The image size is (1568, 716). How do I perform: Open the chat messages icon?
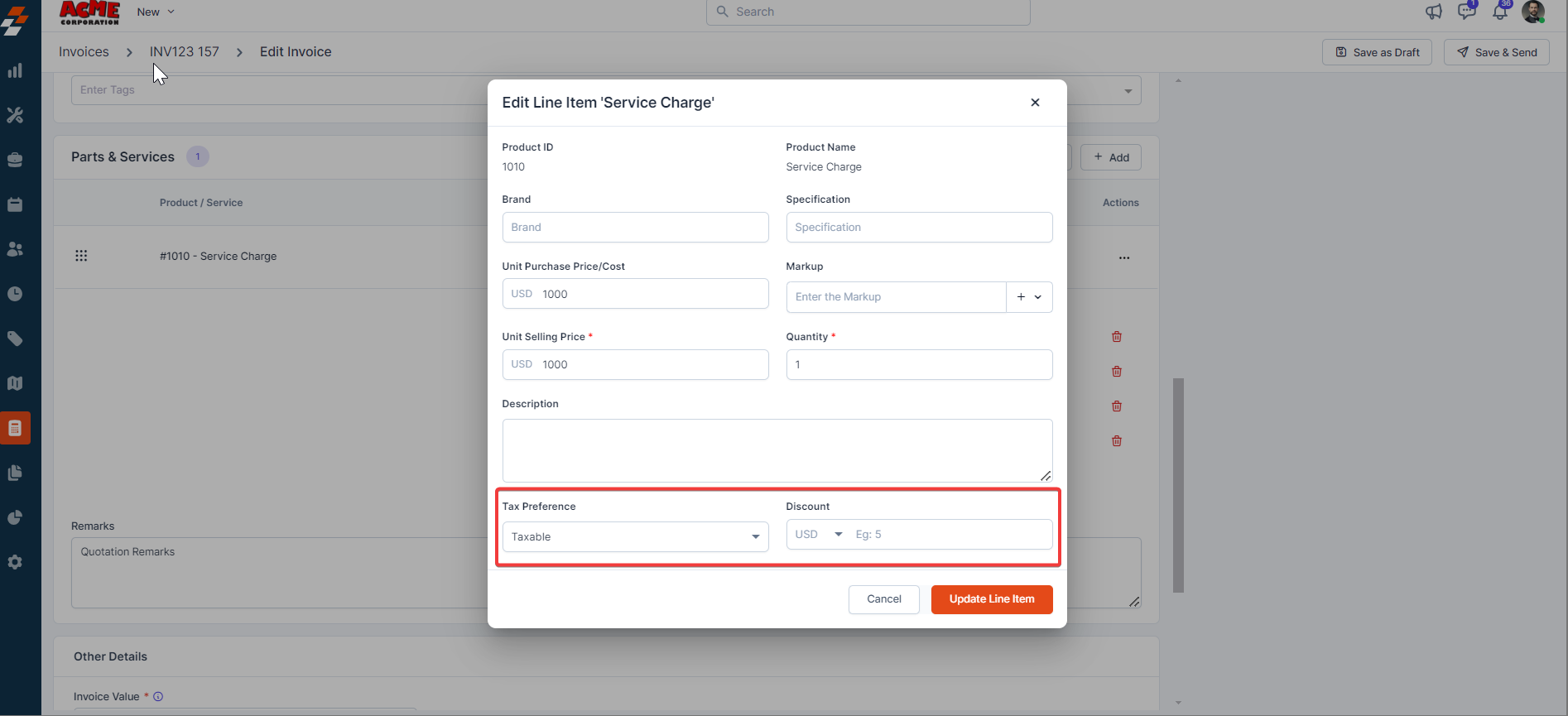point(1467,12)
